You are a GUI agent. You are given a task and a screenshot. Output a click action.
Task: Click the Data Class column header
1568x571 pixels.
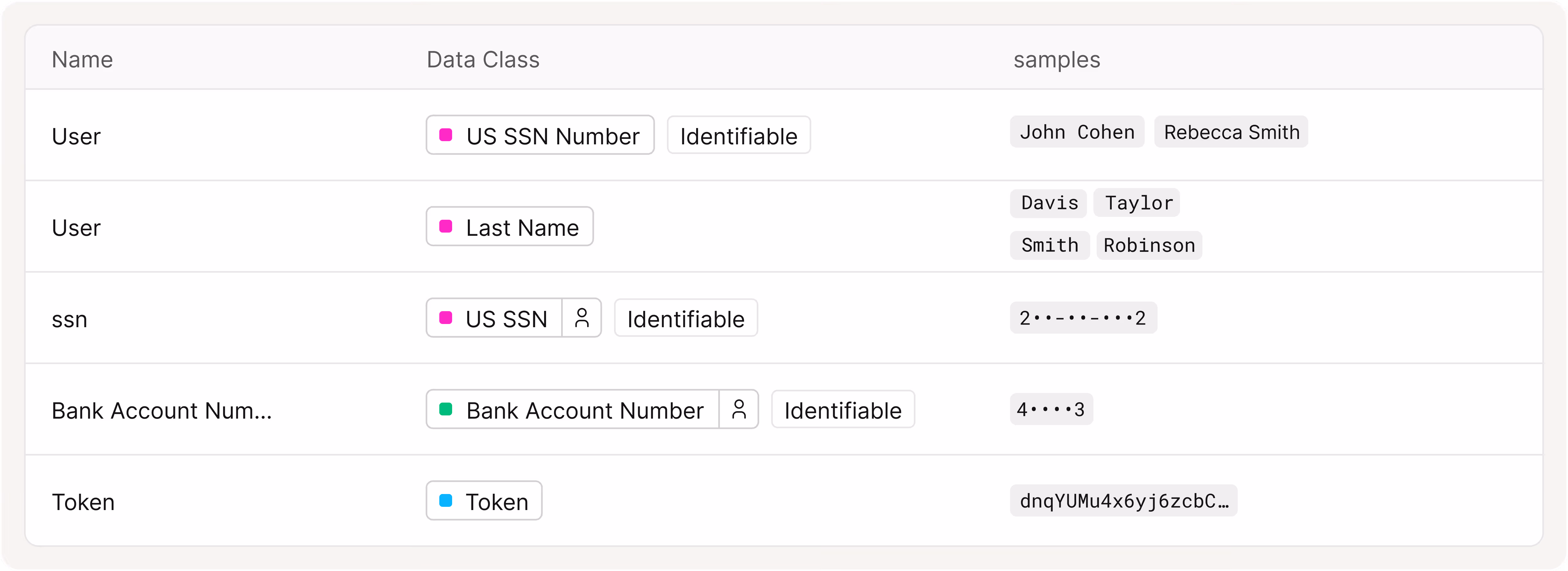tap(483, 60)
